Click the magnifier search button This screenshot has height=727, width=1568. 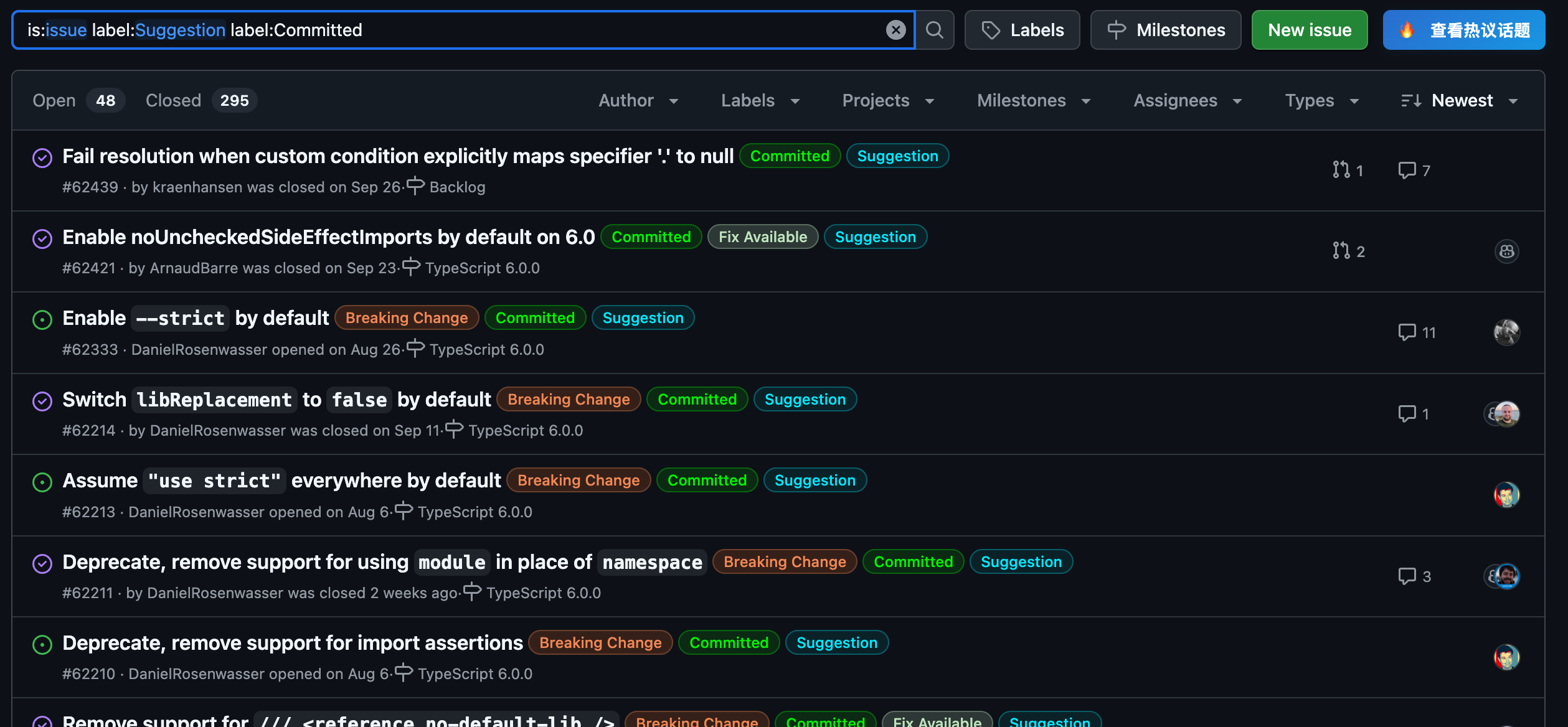(934, 30)
